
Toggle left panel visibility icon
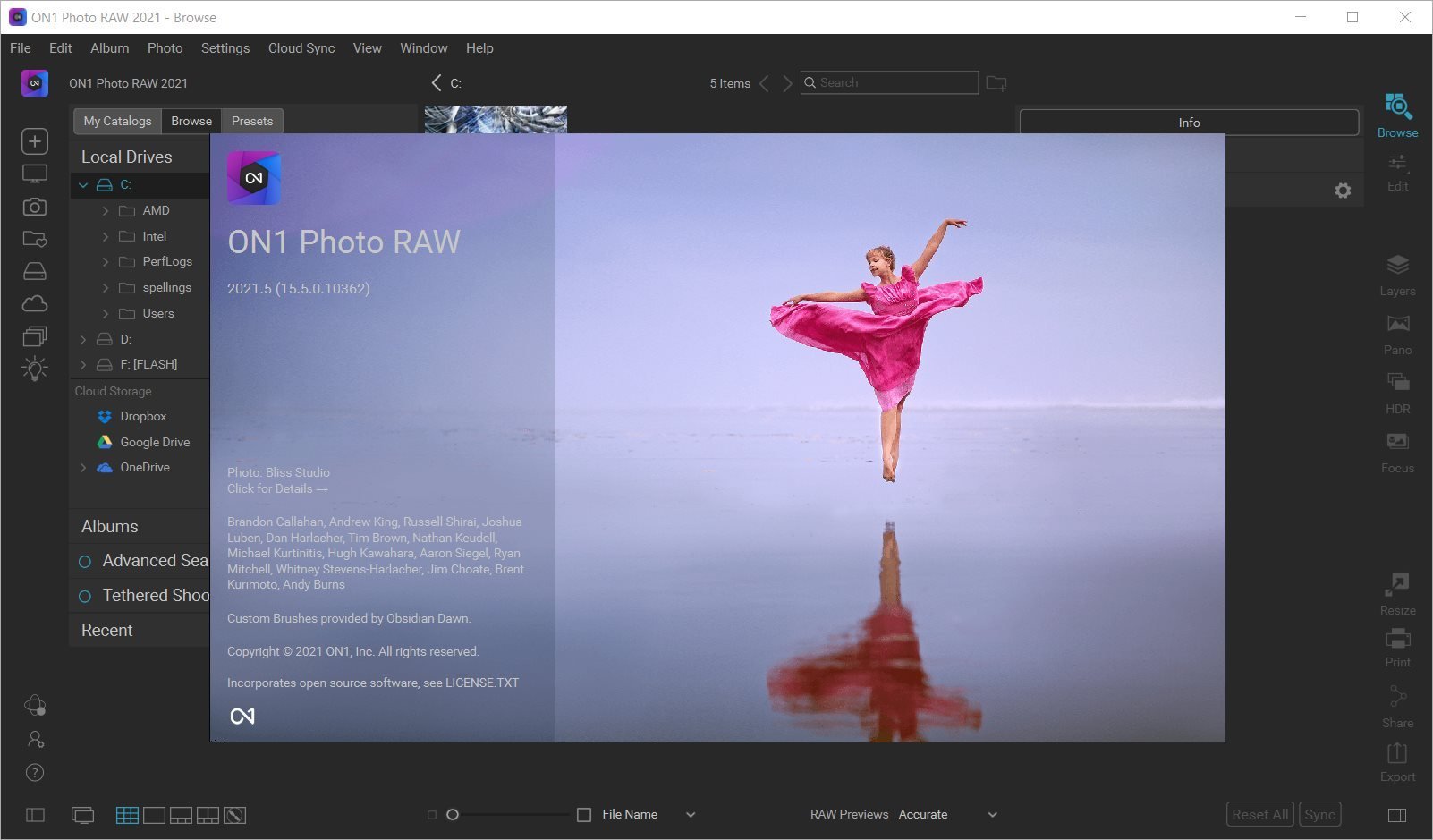35,815
